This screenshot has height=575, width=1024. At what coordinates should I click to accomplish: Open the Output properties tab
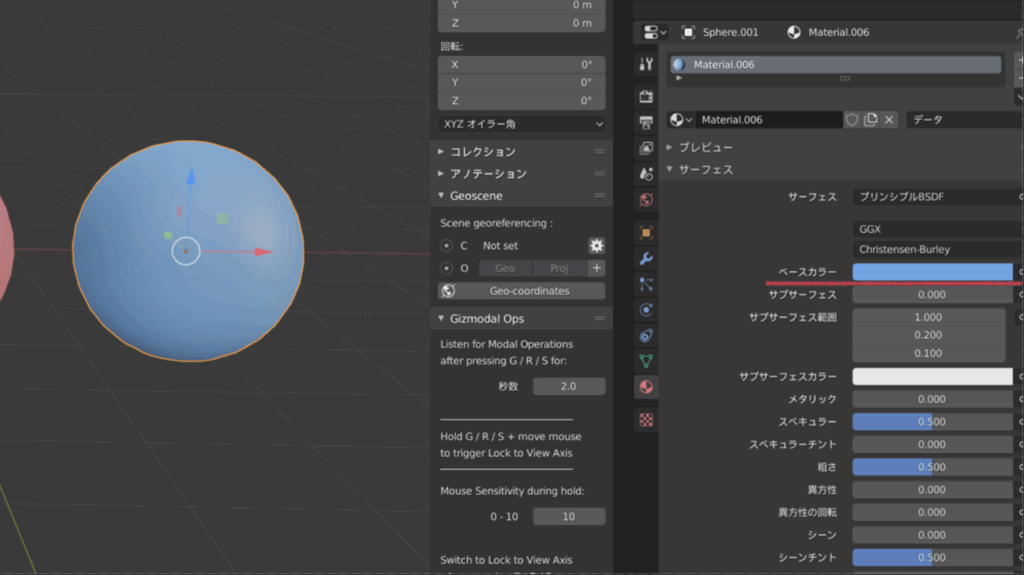(x=646, y=122)
